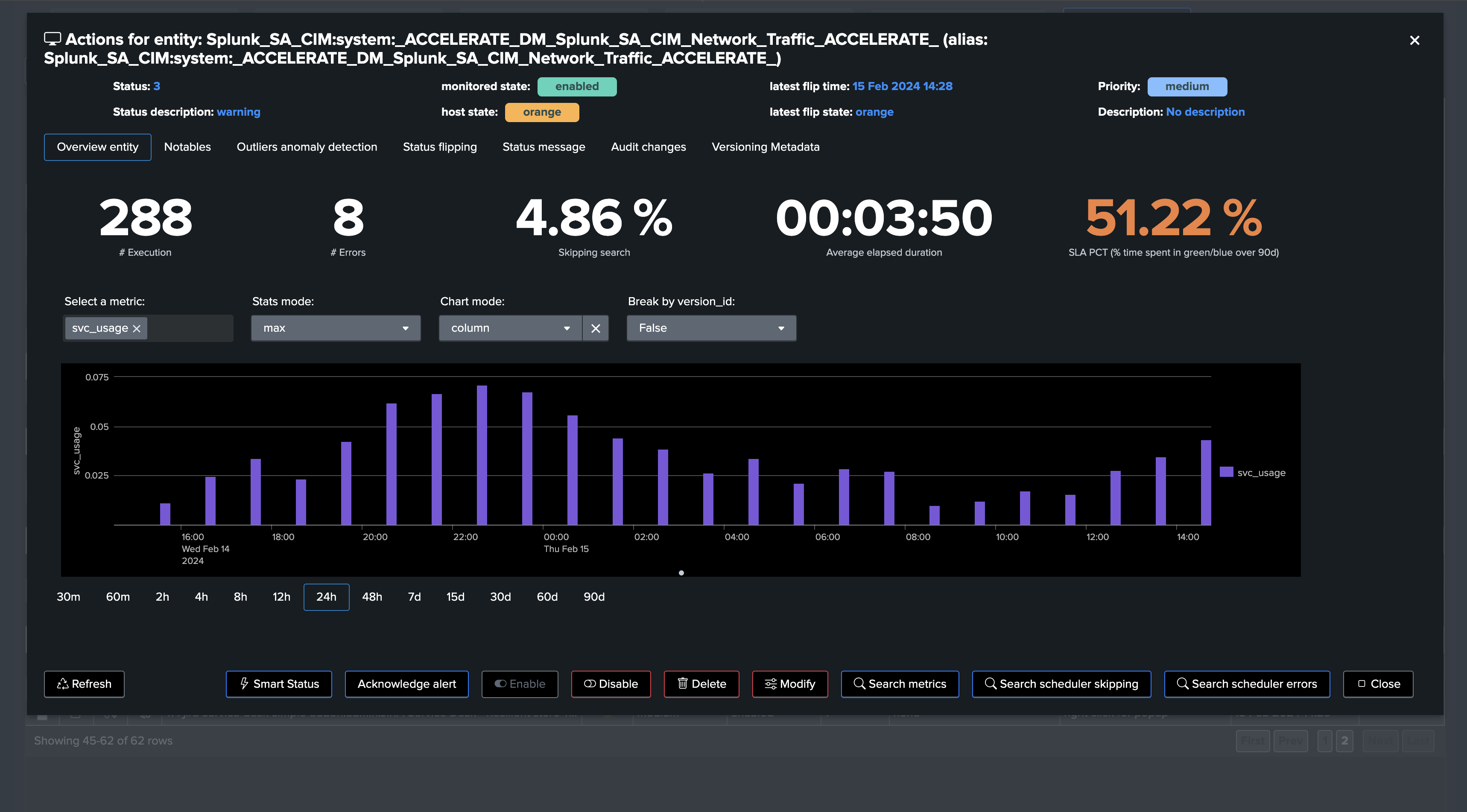Click the No description text
This screenshot has height=812, width=1467.
click(1205, 112)
